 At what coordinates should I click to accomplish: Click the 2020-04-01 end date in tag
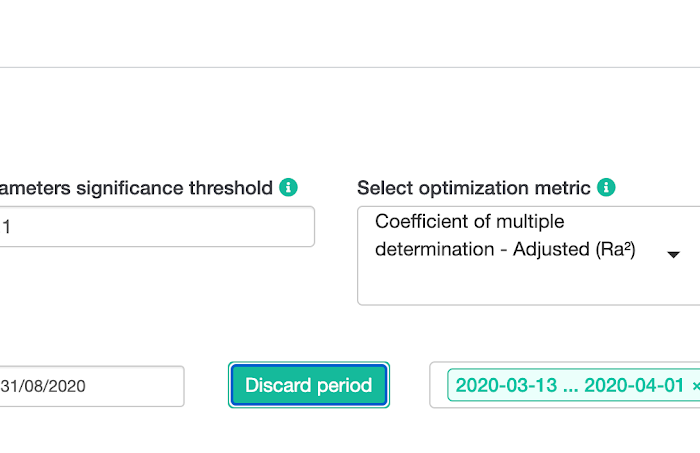click(634, 385)
